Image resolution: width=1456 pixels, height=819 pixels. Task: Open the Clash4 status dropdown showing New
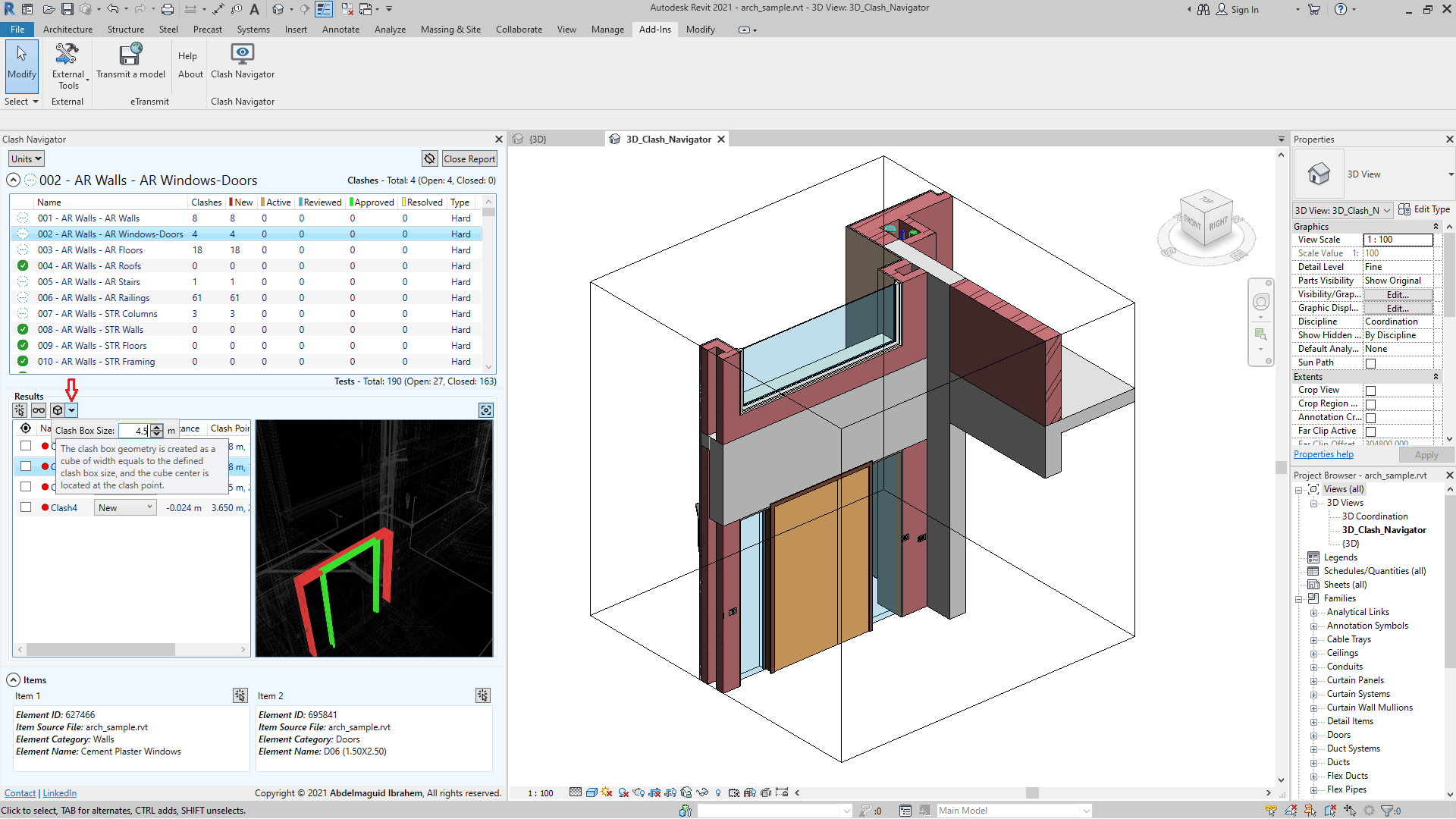point(125,507)
